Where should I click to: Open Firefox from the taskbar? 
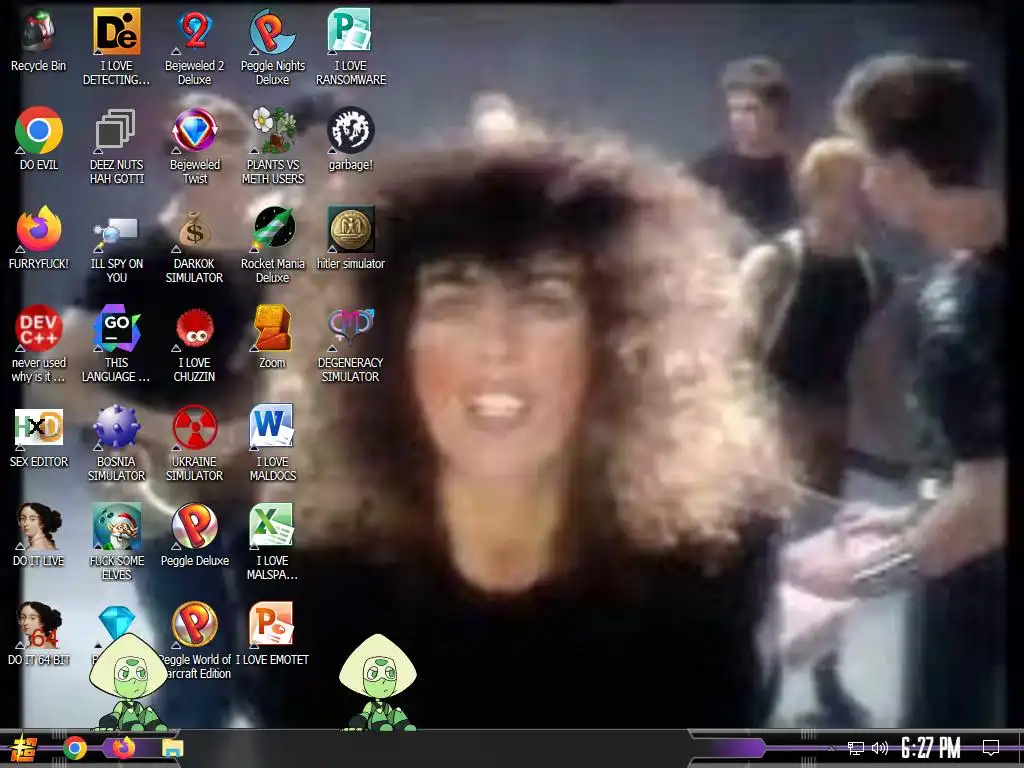[x=124, y=748]
